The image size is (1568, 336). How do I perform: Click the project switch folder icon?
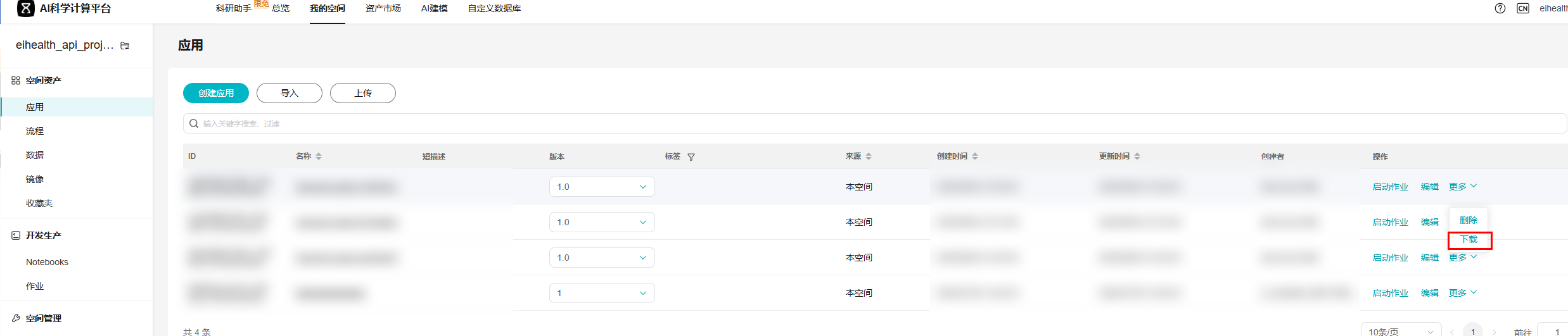click(125, 46)
